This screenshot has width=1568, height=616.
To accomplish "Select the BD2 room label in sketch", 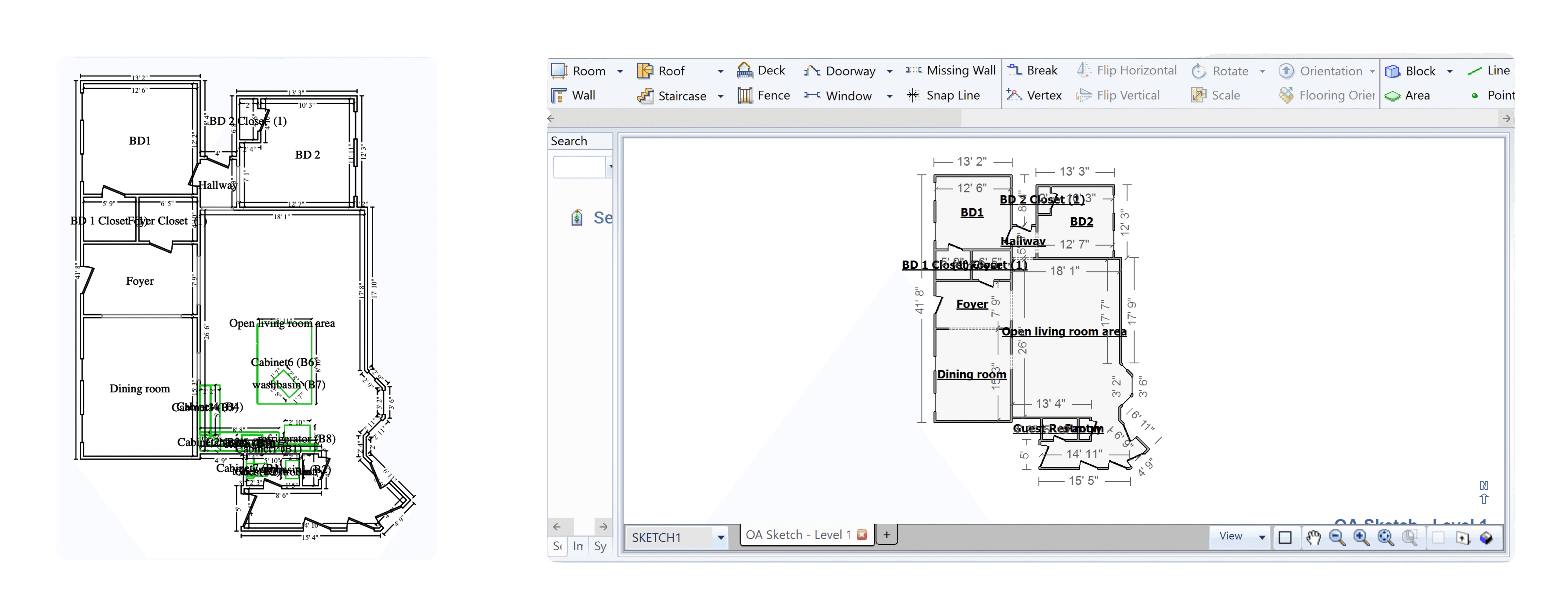I will click(1082, 222).
